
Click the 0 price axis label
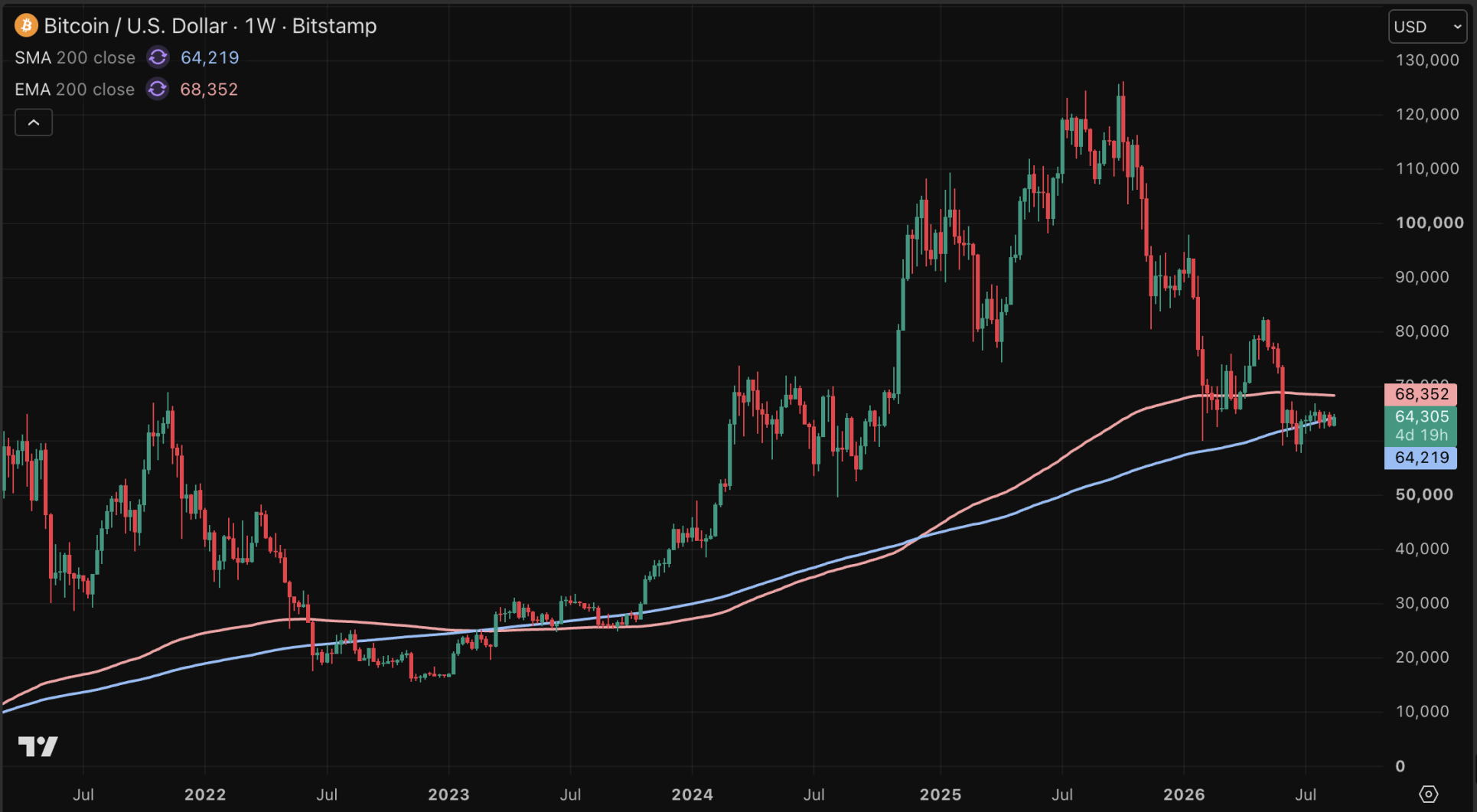[1400, 766]
